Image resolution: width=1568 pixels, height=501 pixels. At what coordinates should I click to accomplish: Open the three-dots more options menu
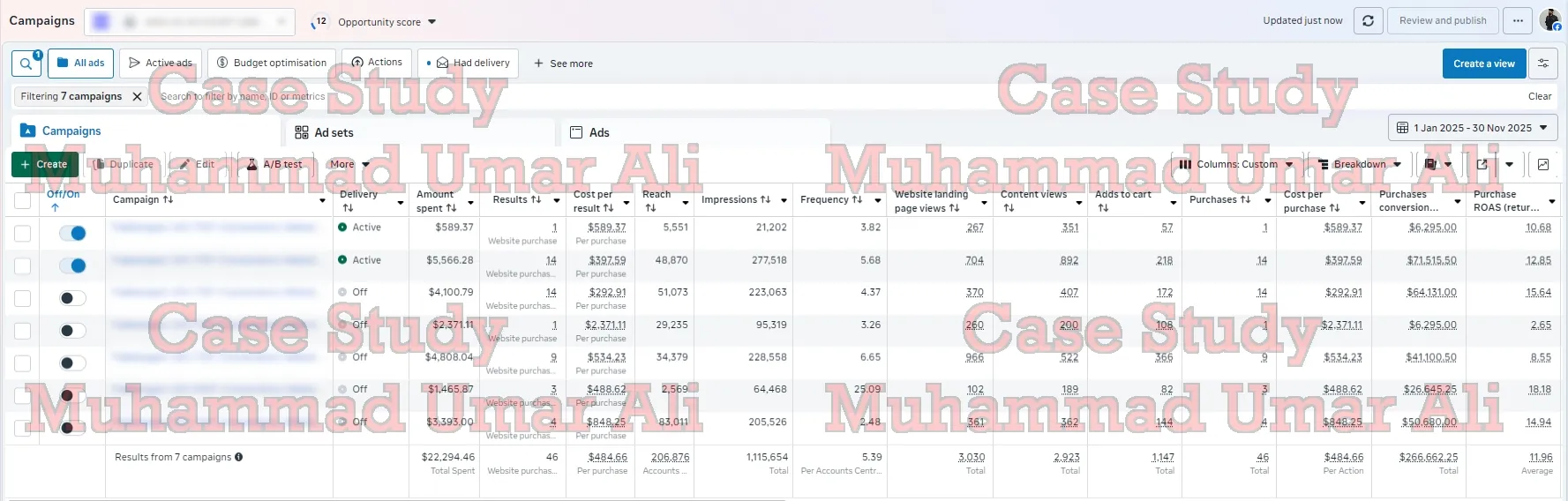(x=1518, y=21)
